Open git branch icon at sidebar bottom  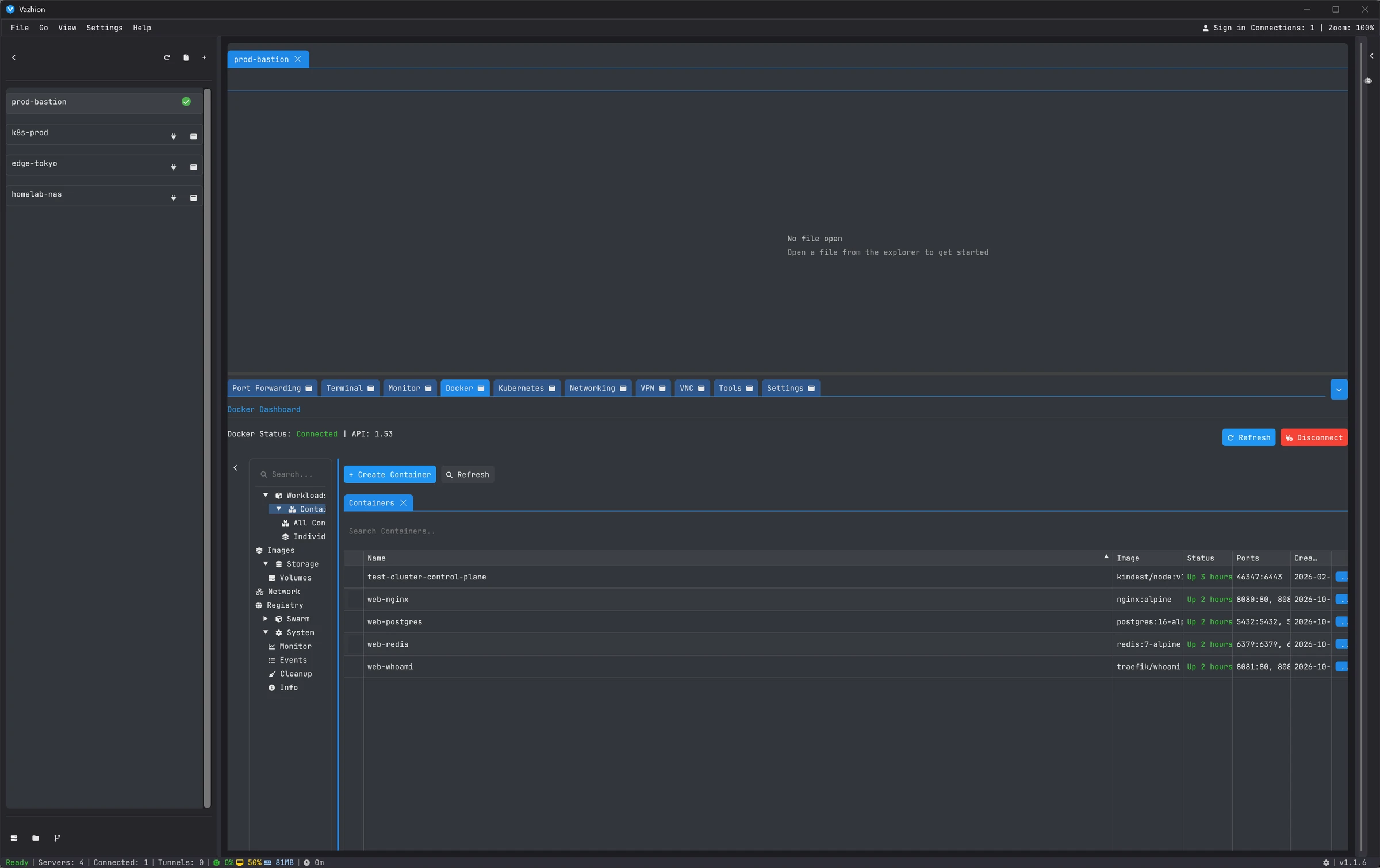coord(57,838)
